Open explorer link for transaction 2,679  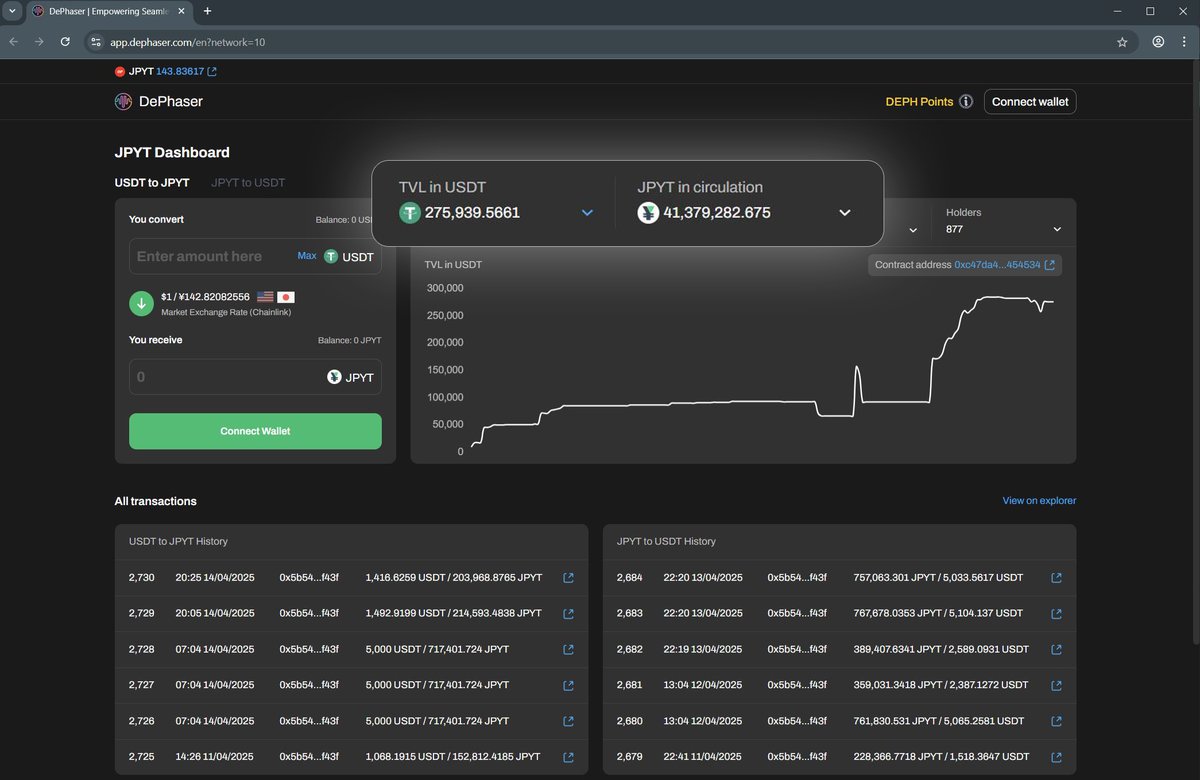point(1056,757)
